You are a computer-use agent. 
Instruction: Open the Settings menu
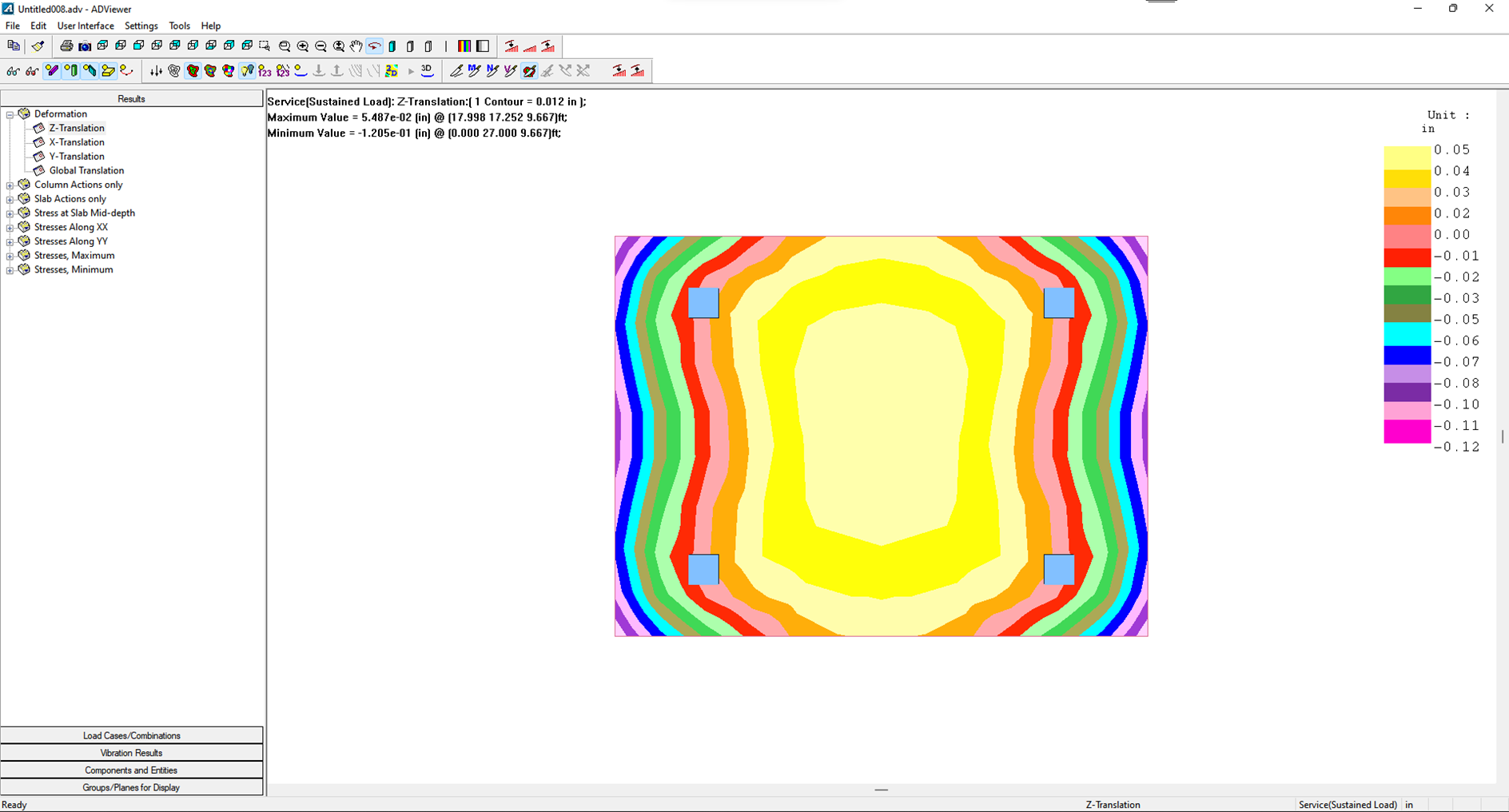pos(141,26)
